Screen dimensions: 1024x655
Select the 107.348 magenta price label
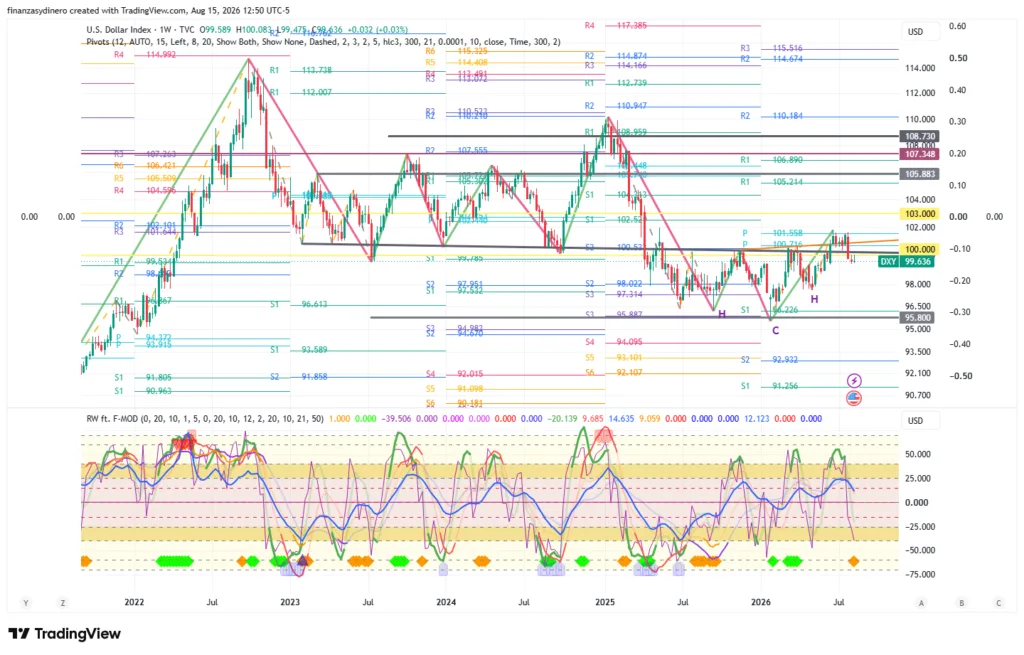tap(920, 154)
